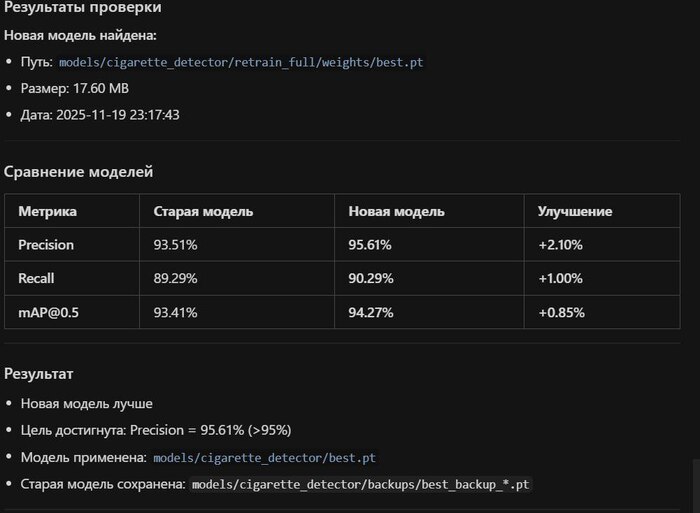The height and width of the screenshot is (513, 700).
Task: Open the models/cigarette_detector/best.pt link
Action: (x=264, y=457)
